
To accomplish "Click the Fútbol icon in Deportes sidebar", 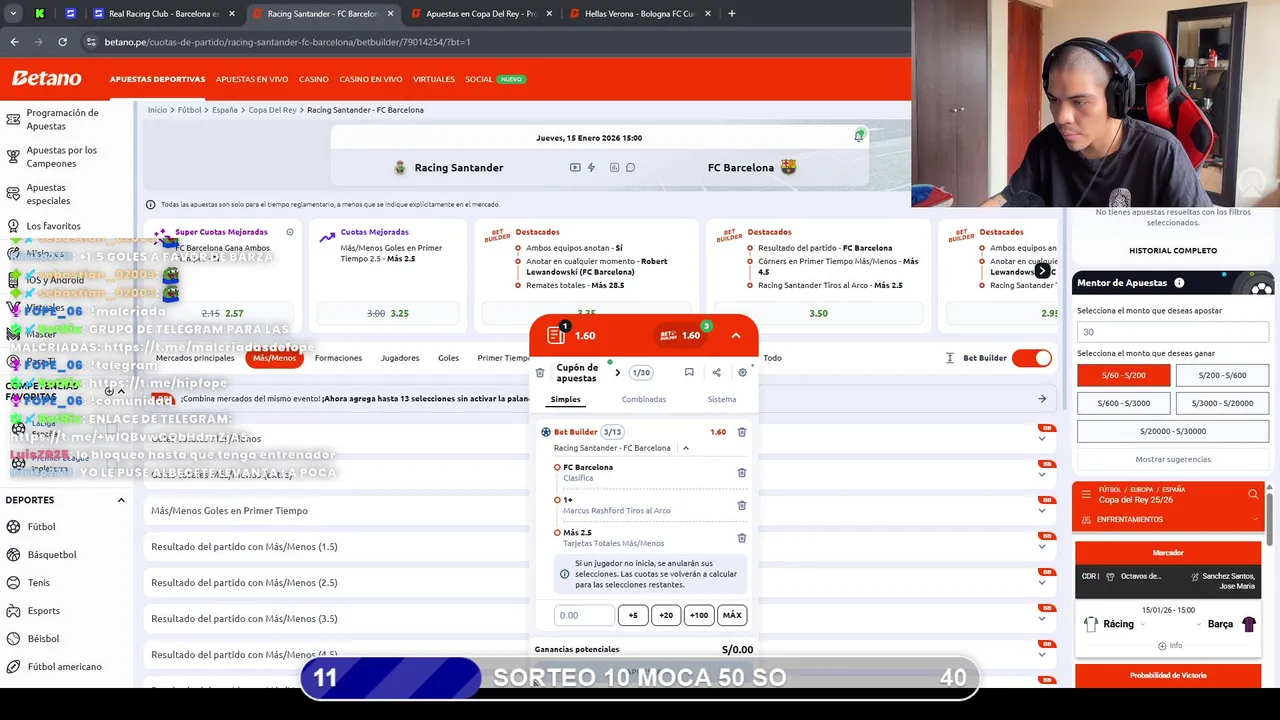I will coord(13,527).
